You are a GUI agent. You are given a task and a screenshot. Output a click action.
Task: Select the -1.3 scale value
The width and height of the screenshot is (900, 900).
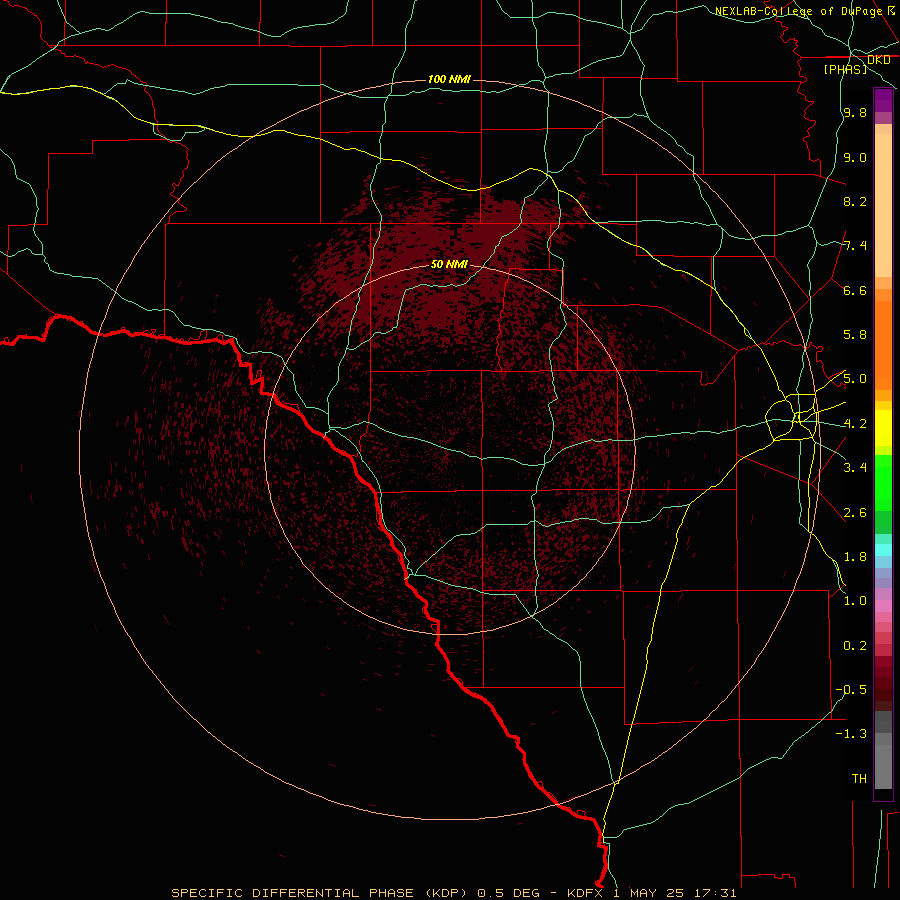coord(851,734)
